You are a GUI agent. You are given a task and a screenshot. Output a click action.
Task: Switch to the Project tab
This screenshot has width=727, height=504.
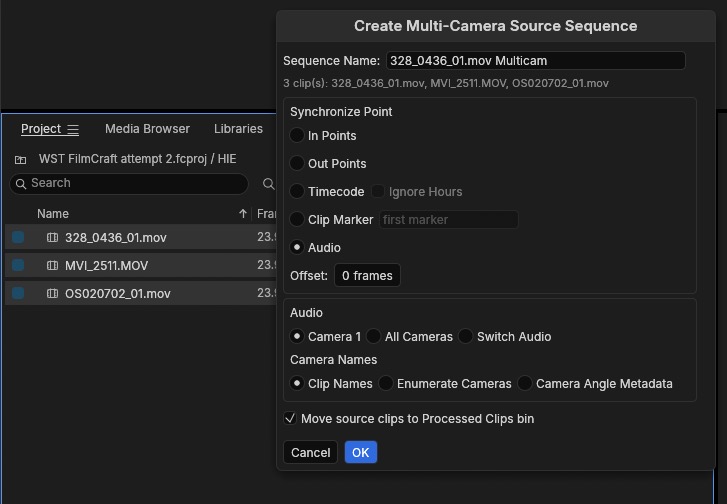click(x=41, y=129)
